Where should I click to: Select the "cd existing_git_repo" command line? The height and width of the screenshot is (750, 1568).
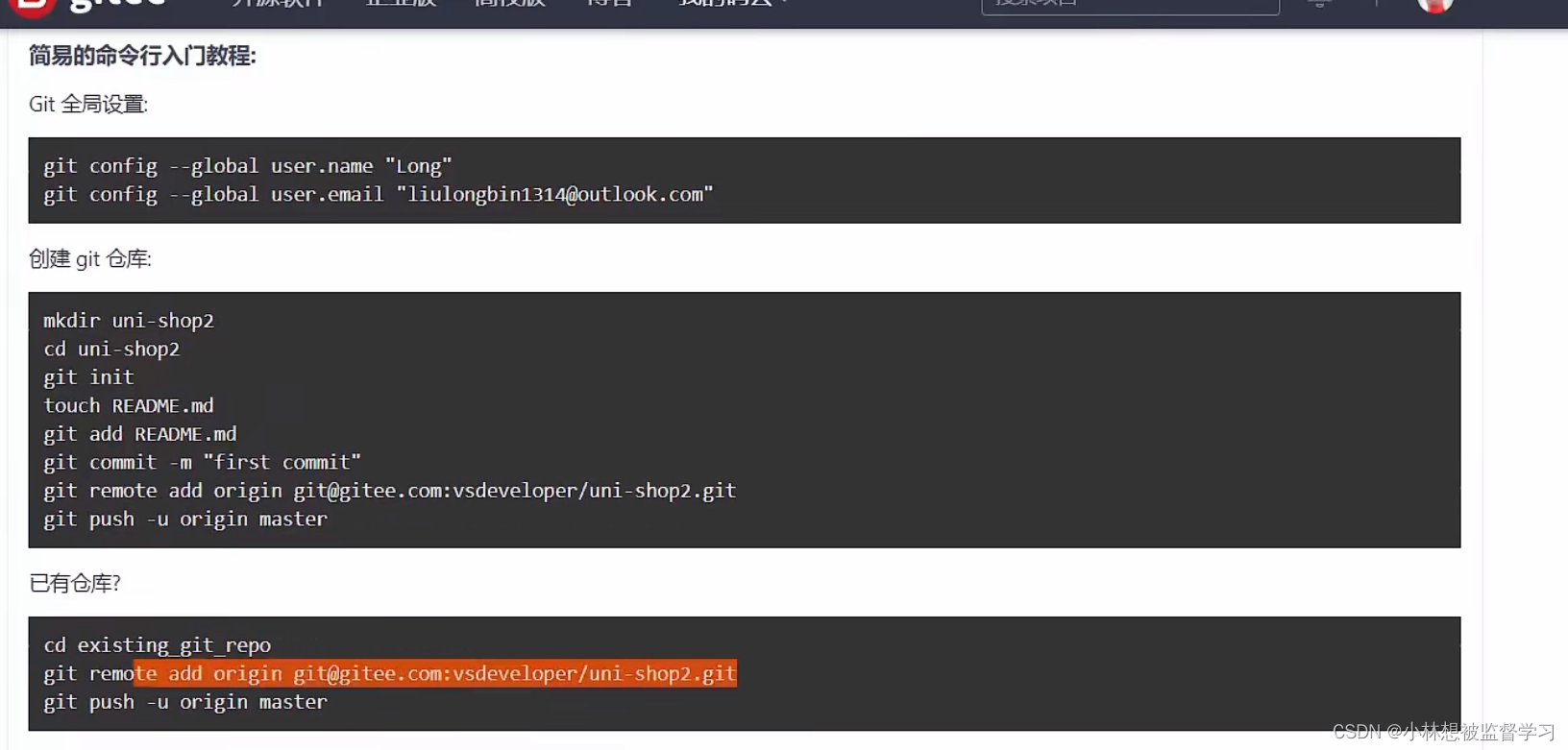coord(158,645)
